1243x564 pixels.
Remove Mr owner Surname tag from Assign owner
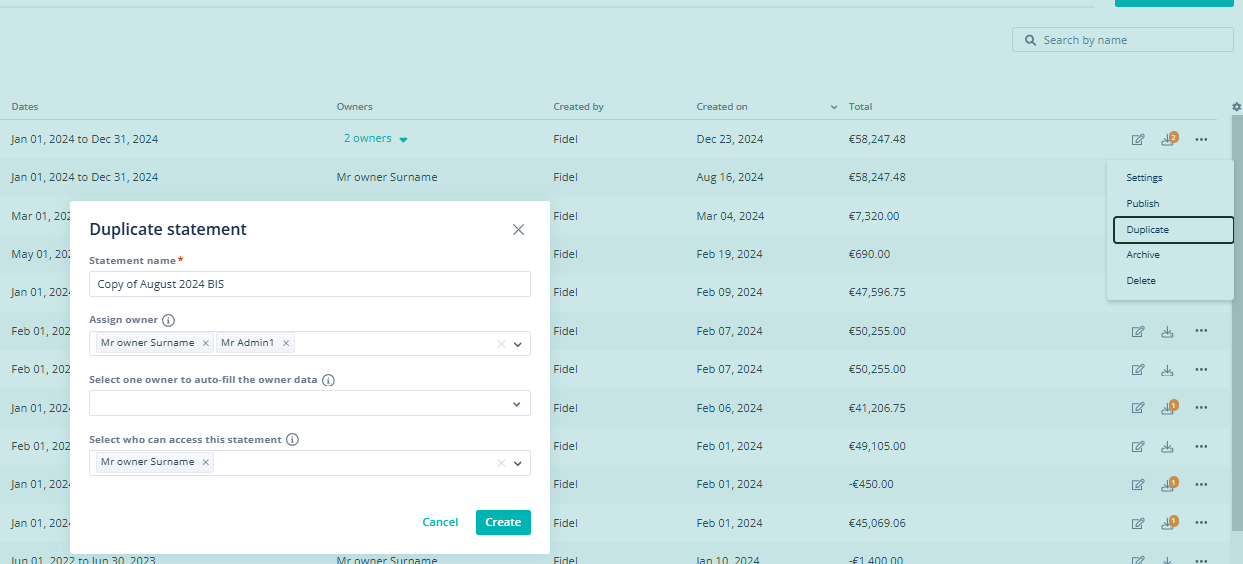click(206, 343)
